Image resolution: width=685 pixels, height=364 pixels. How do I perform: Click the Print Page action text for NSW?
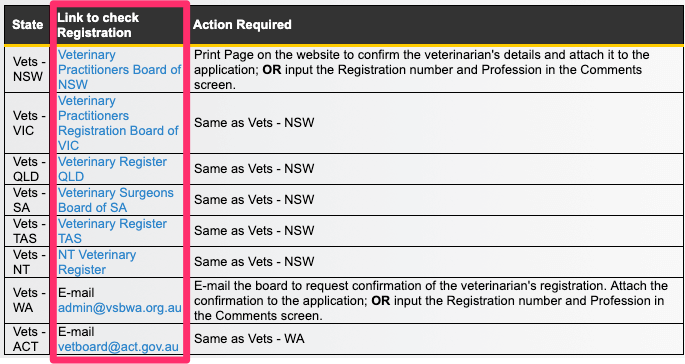(422, 69)
